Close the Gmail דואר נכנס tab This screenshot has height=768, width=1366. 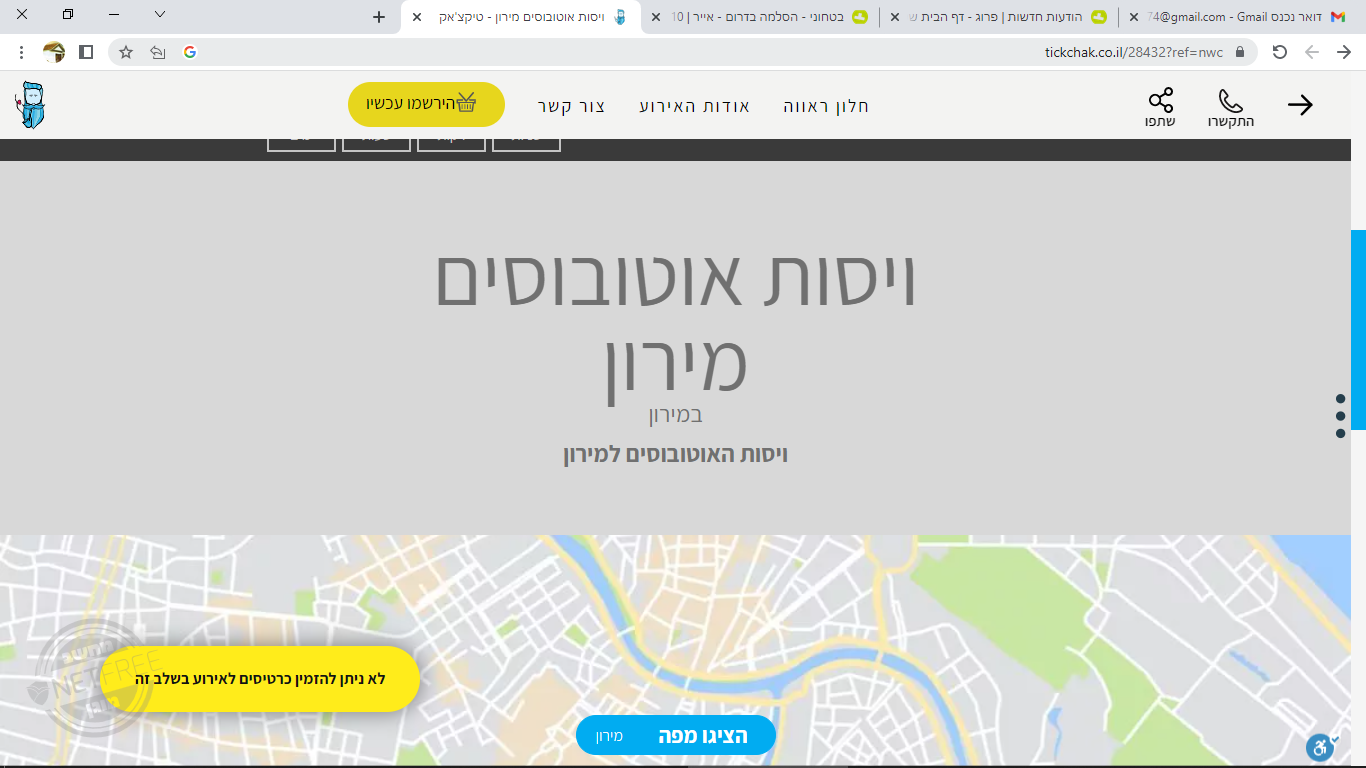click(x=1134, y=17)
